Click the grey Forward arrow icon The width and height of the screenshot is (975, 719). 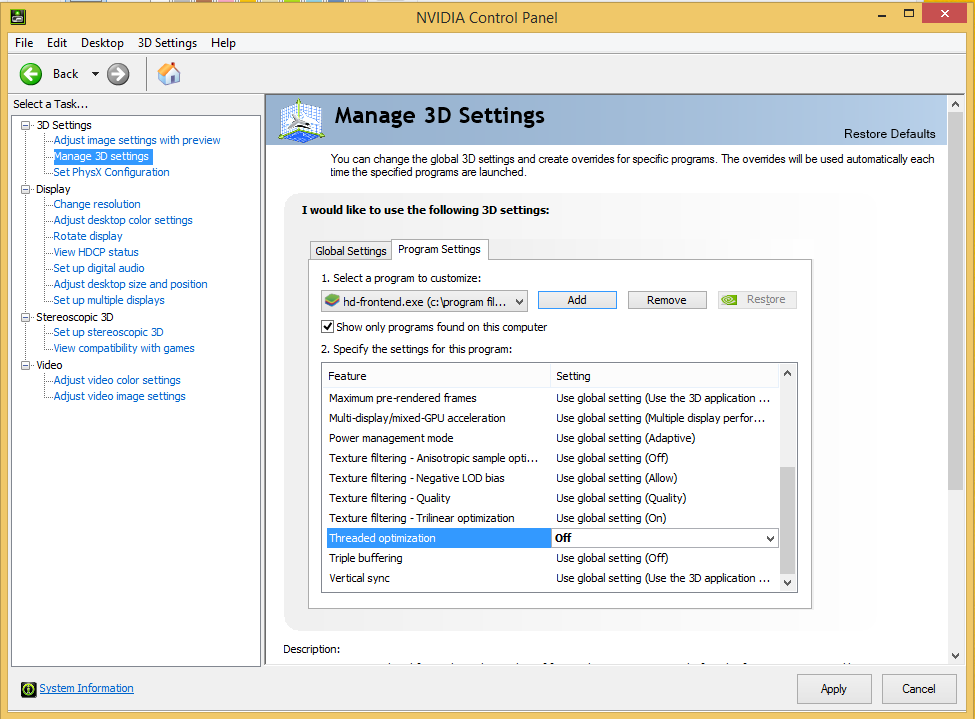pos(118,74)
